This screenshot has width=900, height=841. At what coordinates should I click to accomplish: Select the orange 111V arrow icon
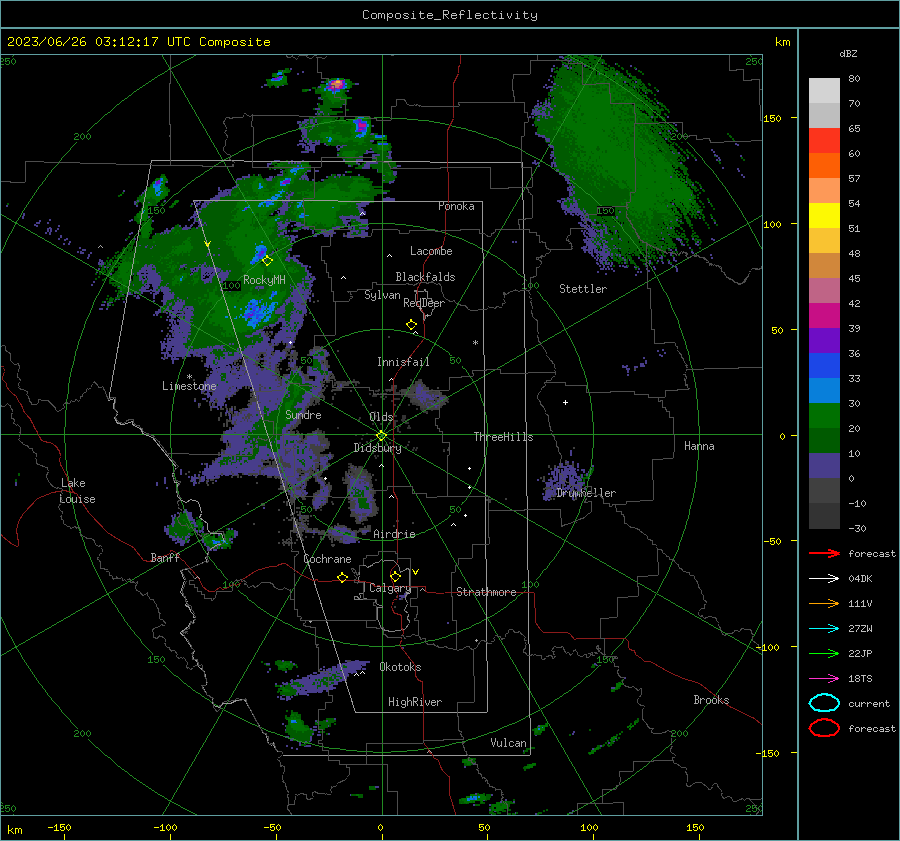coord(824,603)
